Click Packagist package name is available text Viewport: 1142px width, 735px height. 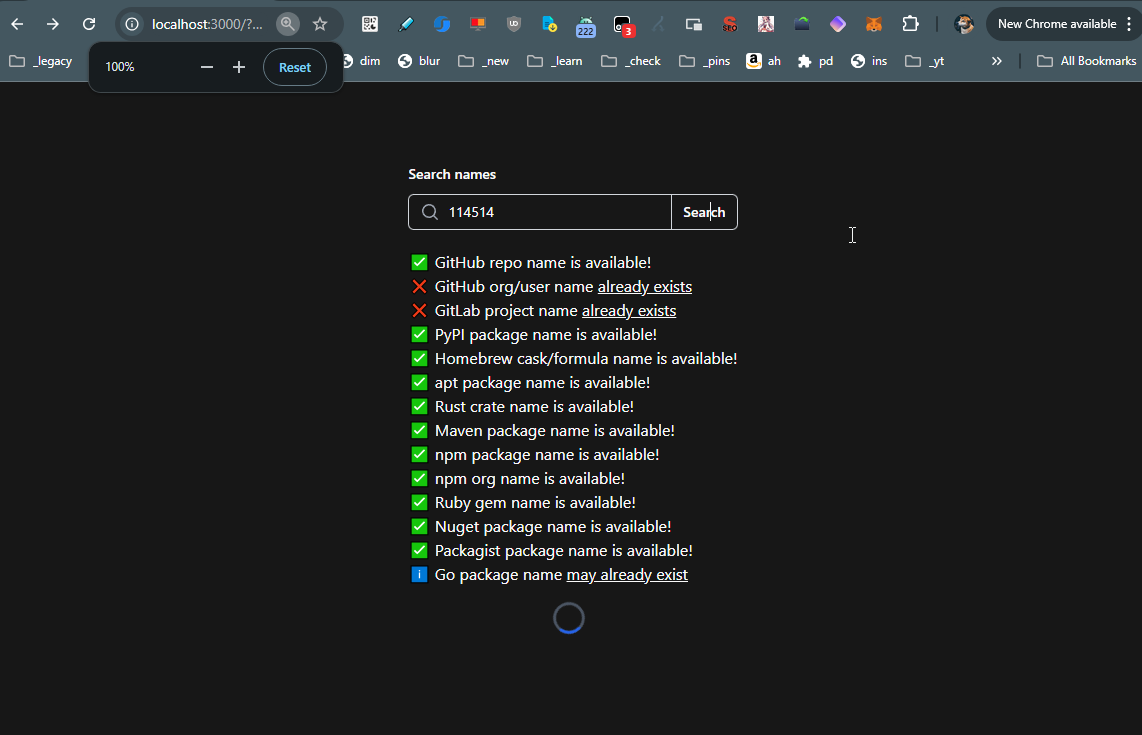click(564, 551)
